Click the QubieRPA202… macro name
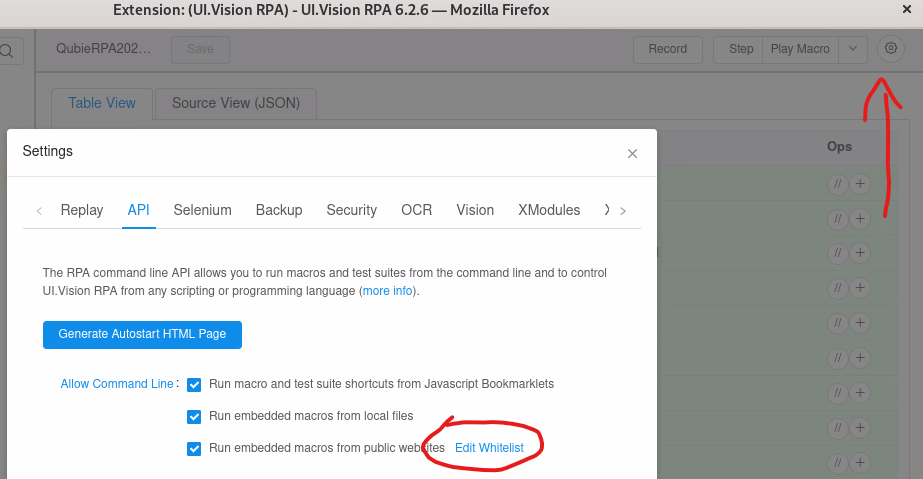 tap(104, 49)
